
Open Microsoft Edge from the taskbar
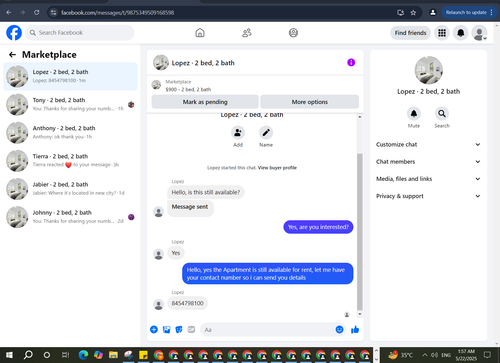click(x=83, y=355)
